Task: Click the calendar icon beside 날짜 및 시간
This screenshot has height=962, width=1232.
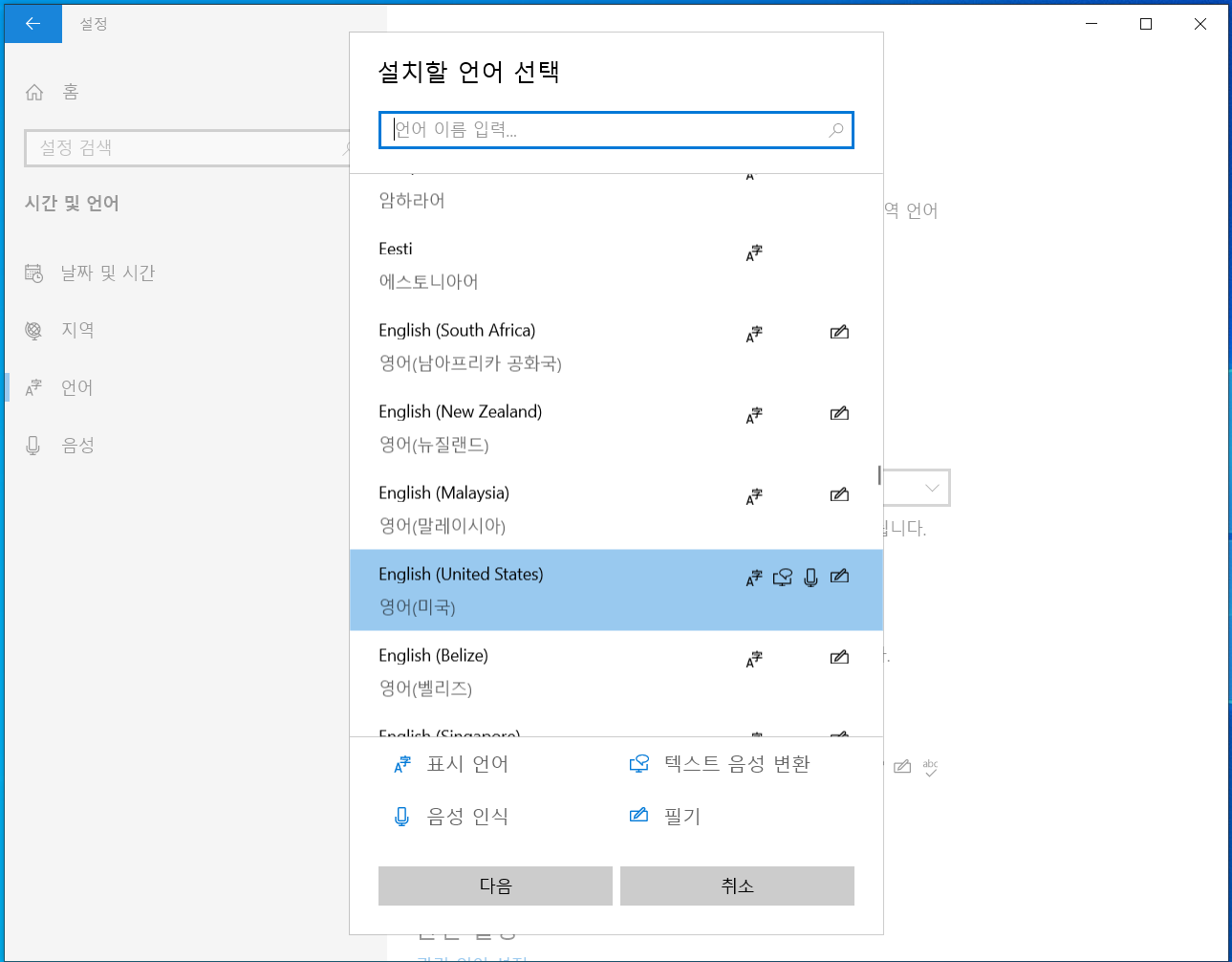Action: coord(33,273)
